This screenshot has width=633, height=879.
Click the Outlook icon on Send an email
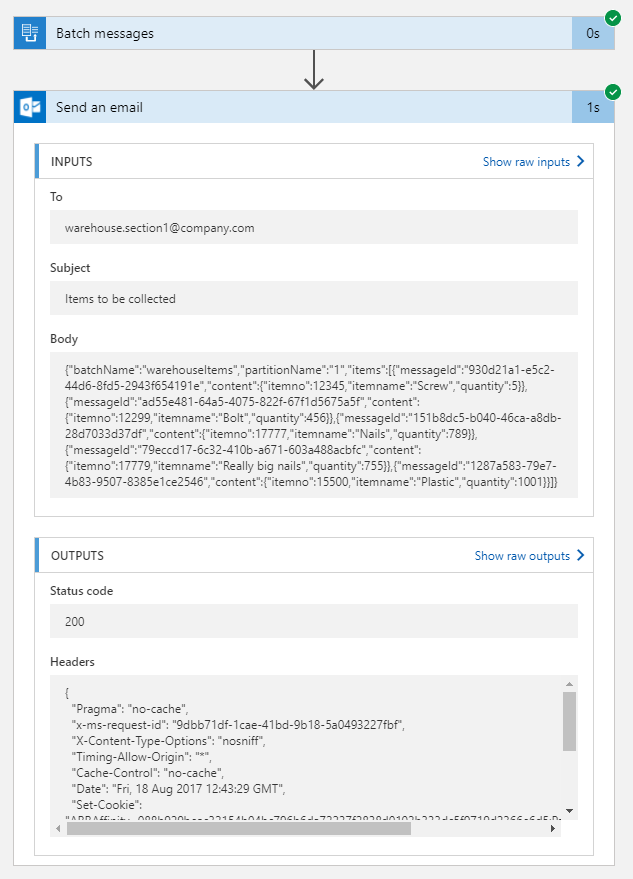pyautogui.click(x=30, y=107)
